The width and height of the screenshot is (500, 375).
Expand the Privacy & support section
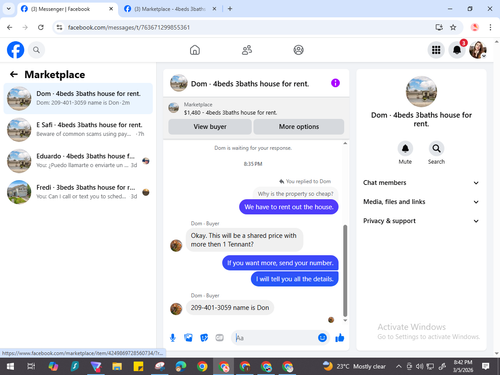click(x=421, y=221)
